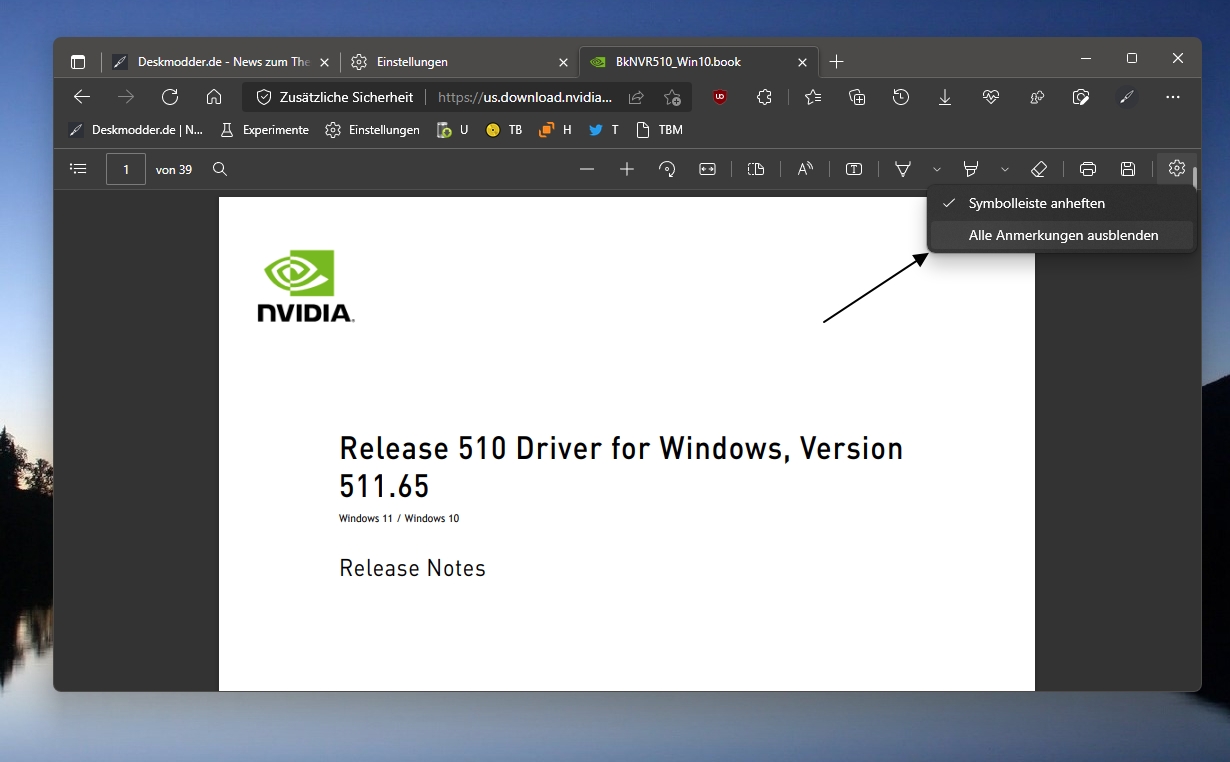The image size is (1230, 762).
Task: Open the uBlock Origin extension
Action: tap(720, 97)
